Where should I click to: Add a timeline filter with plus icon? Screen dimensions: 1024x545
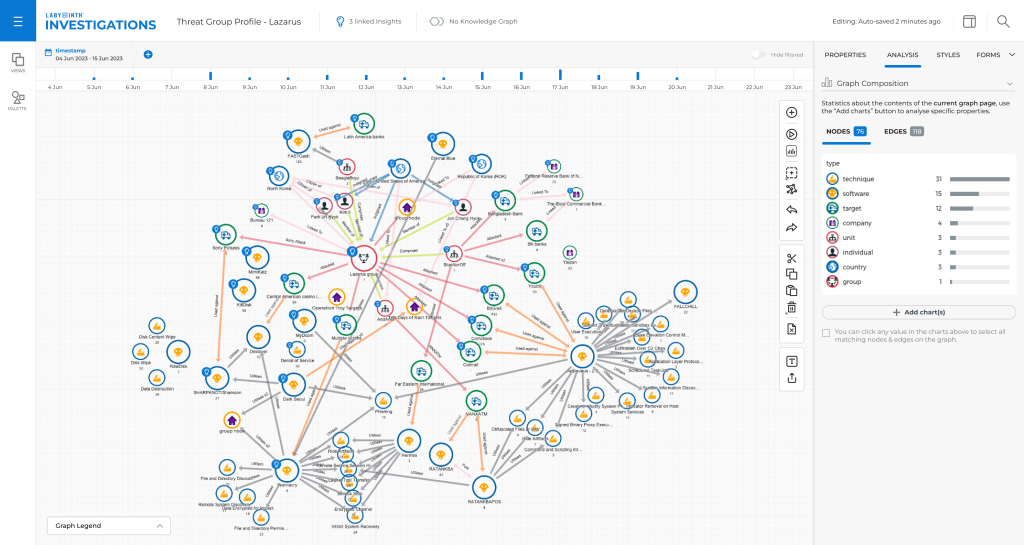point(148,55)
